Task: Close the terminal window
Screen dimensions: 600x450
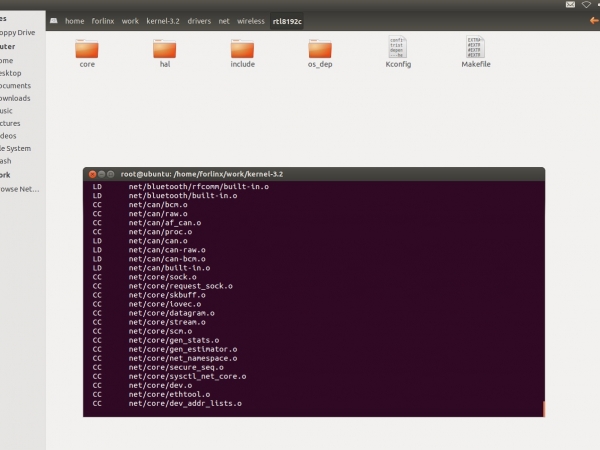Action: (x=91, y=173)
